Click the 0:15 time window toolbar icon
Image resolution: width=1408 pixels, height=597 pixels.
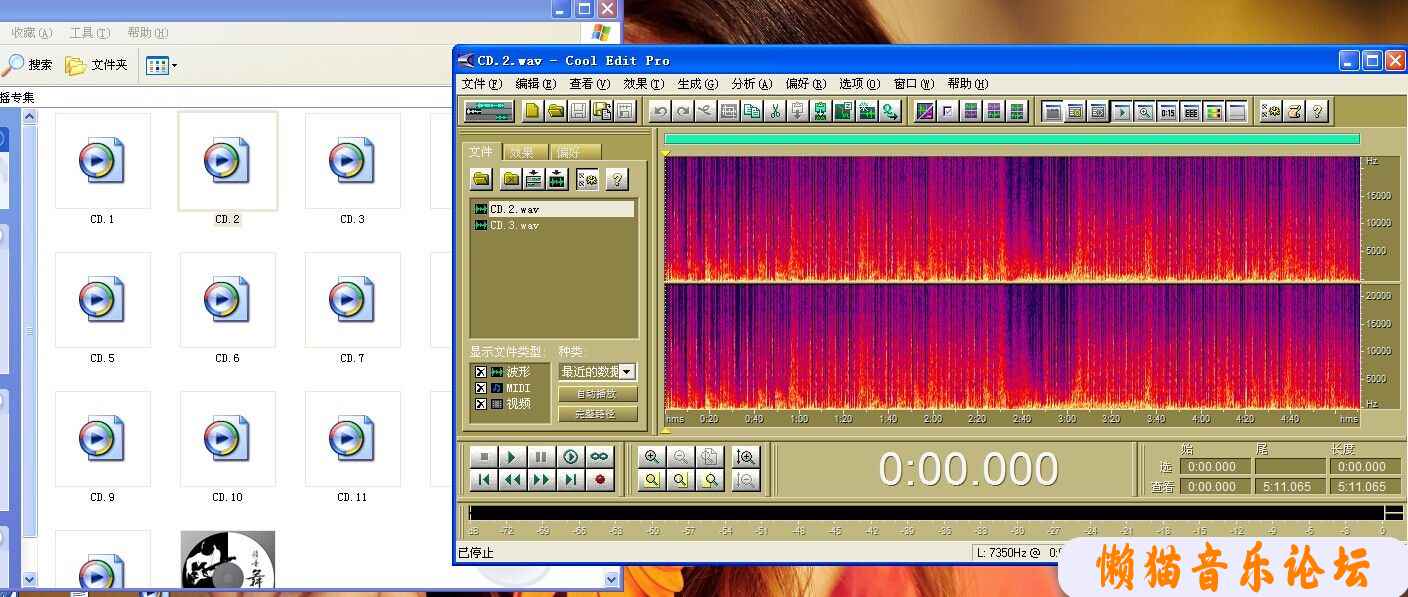click(1167, 111)
